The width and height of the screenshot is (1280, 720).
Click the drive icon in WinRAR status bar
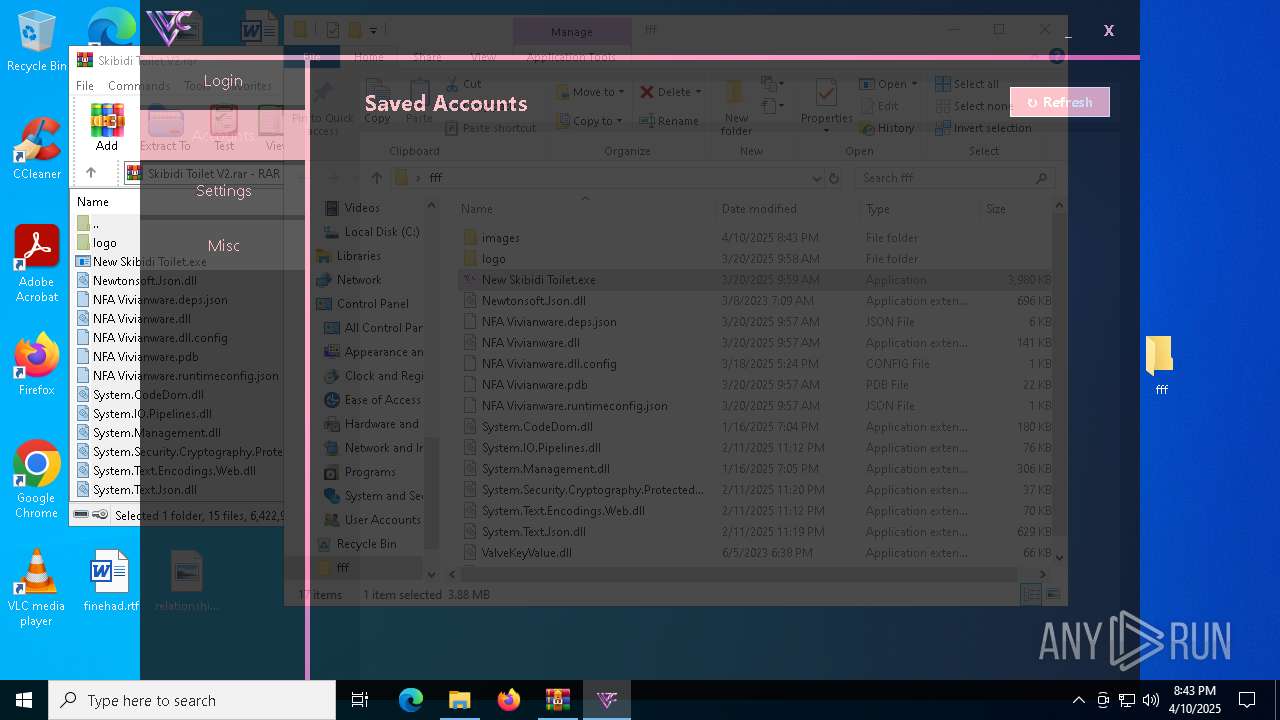coord(81,515)
